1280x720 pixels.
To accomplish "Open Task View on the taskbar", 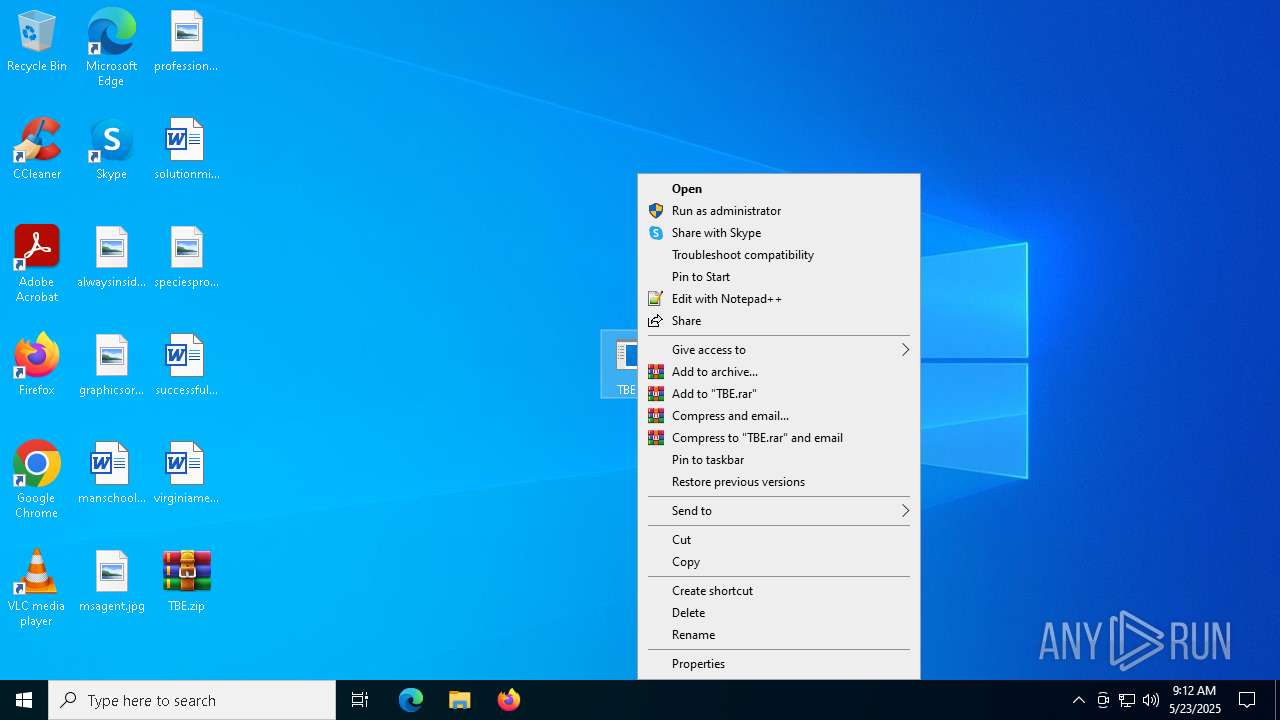I will tap(360, 700).
